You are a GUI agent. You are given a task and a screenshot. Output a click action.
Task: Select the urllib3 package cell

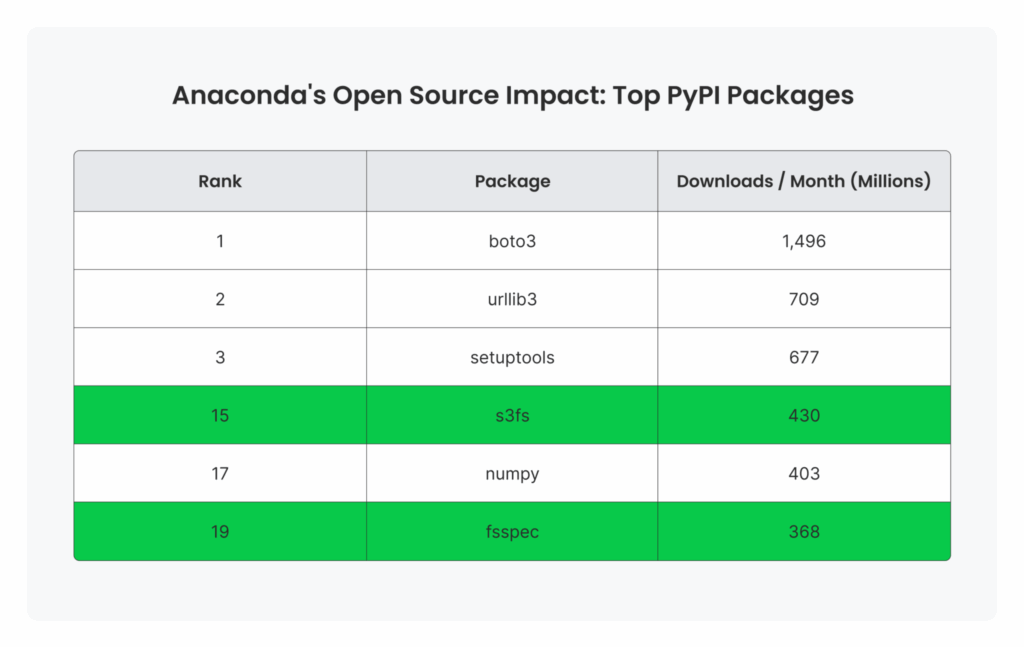(x=512, y=299)
